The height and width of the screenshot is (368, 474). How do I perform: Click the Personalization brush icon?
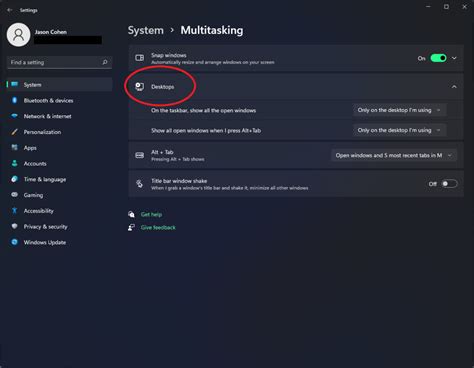[15, 132]
